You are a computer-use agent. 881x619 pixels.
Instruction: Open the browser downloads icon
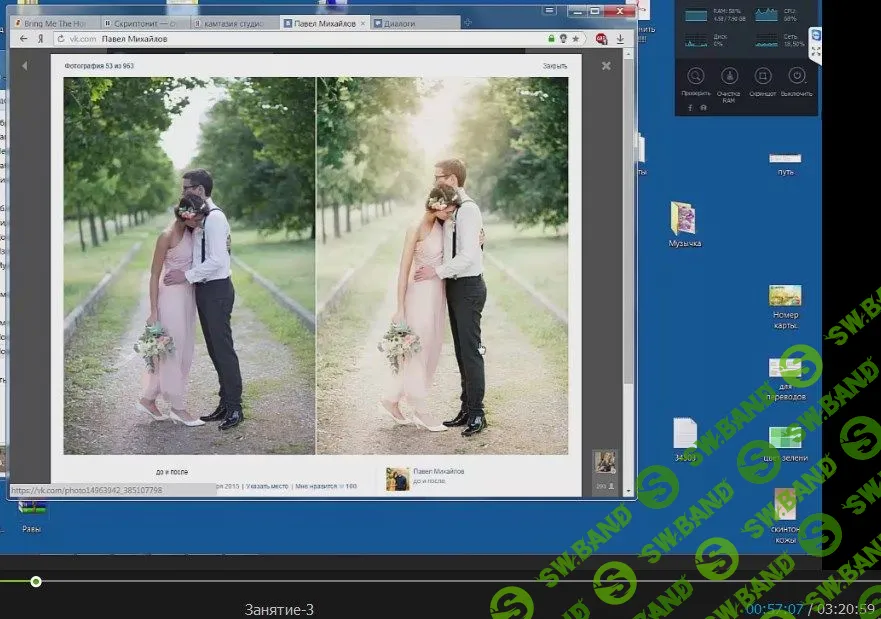pyautogui.click(x=620, y=38)
